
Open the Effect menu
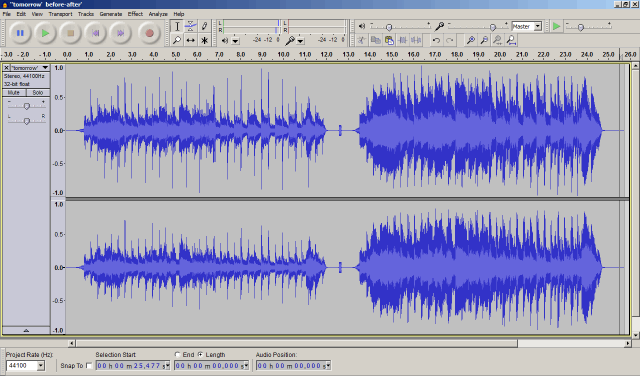[x=135, y=14]
